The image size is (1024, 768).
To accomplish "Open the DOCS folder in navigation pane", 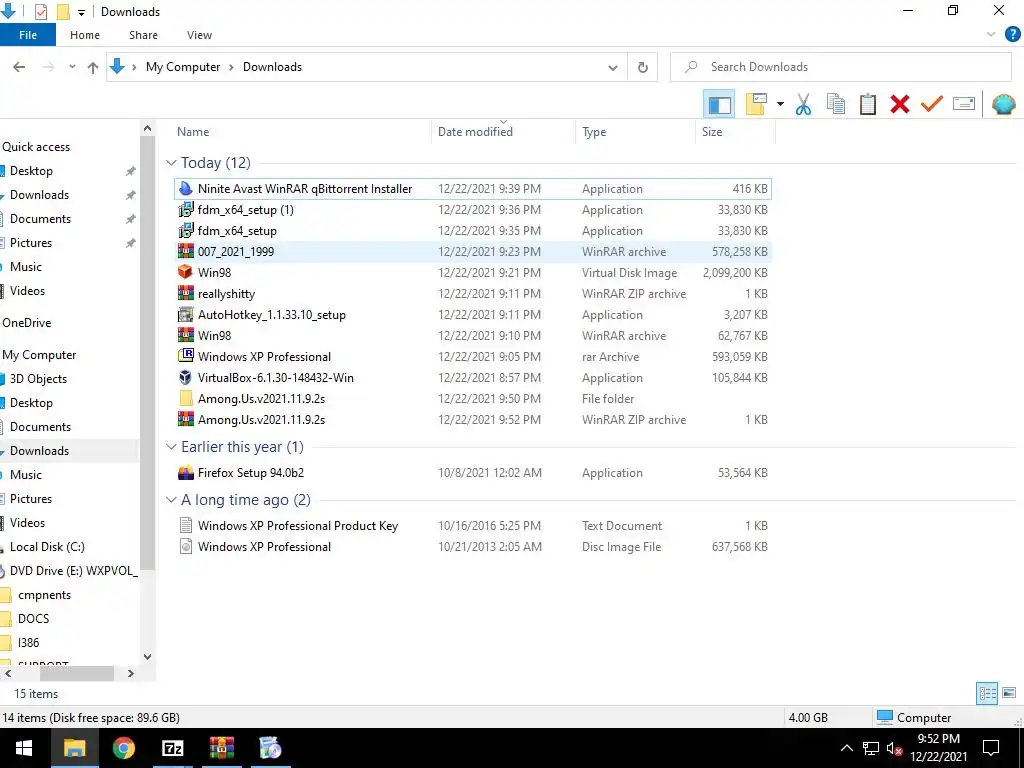I will pos(33,618).
